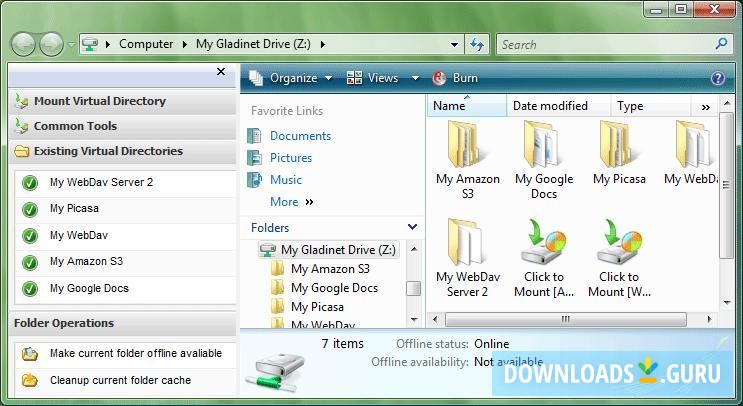Select My Gladinet Drive (Z:) tree node

[328, 250]
